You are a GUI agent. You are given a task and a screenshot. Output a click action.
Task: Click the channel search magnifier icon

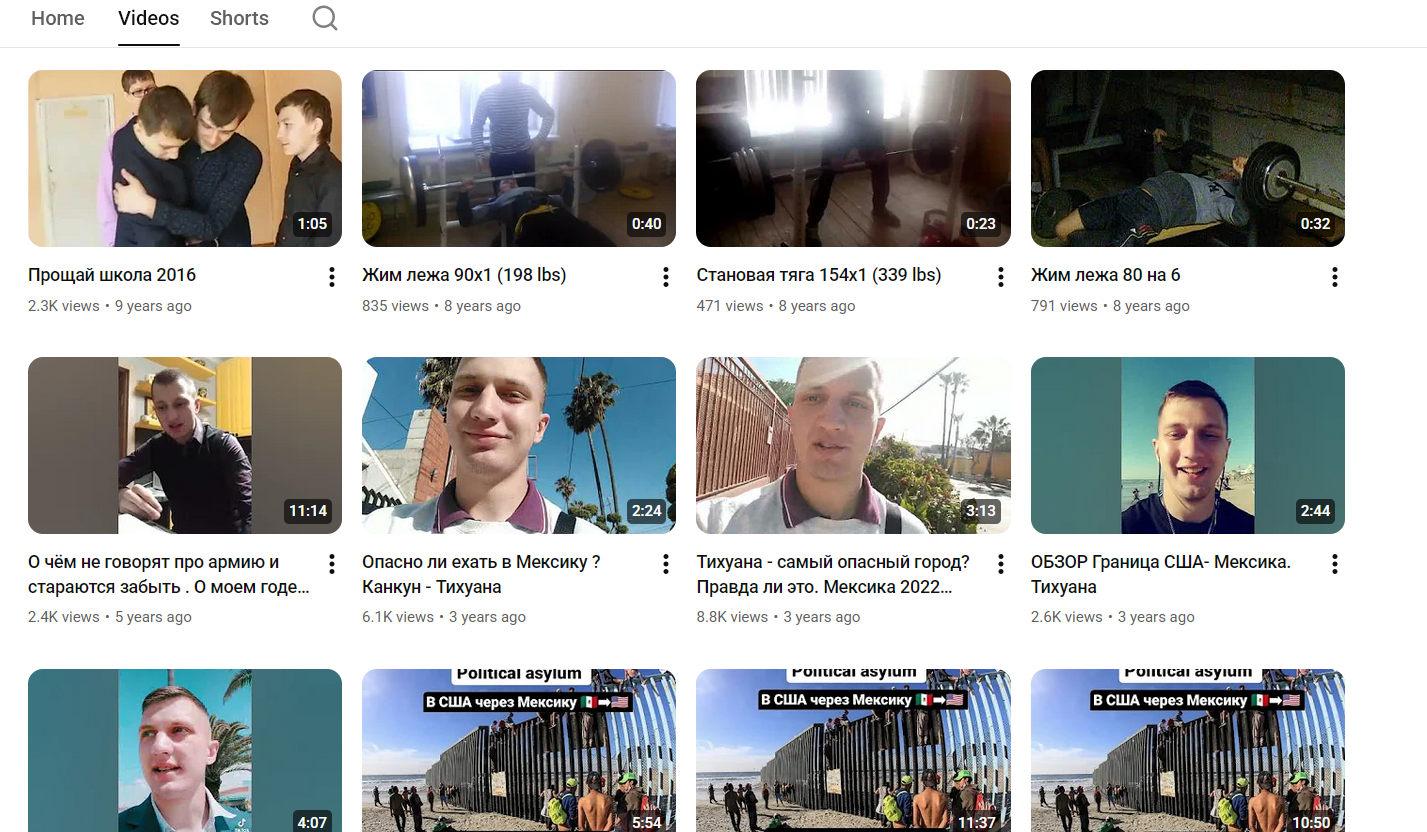tap(324, 19)
